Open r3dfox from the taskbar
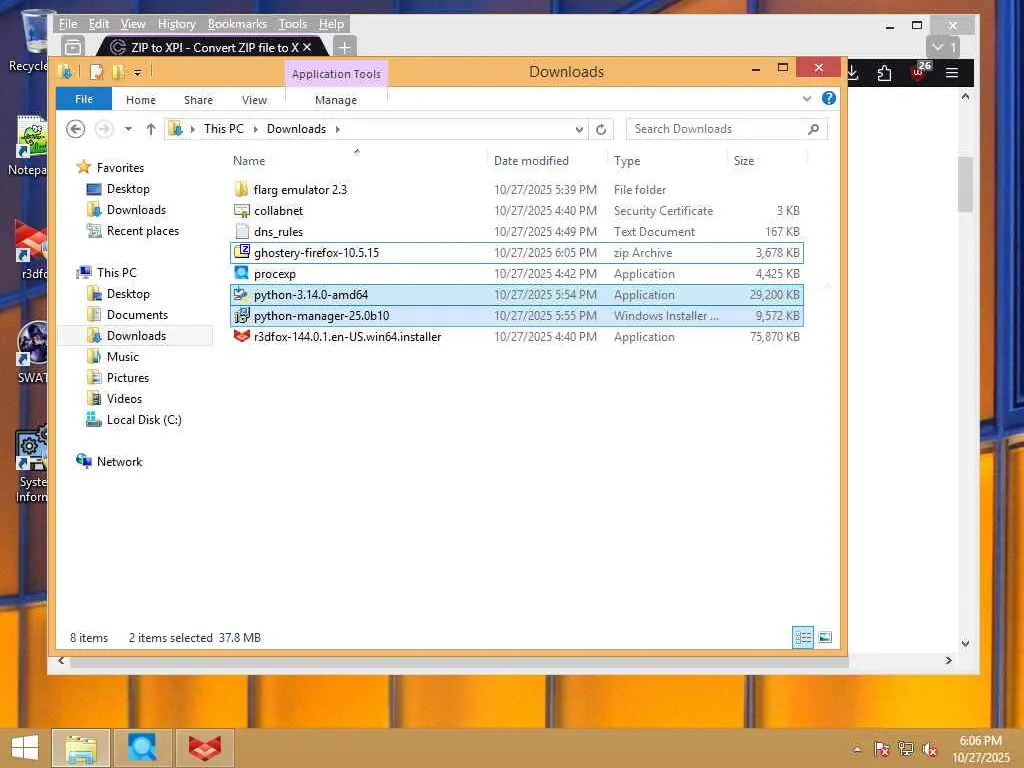1024x768 pixels. click(x=204, y=748)
